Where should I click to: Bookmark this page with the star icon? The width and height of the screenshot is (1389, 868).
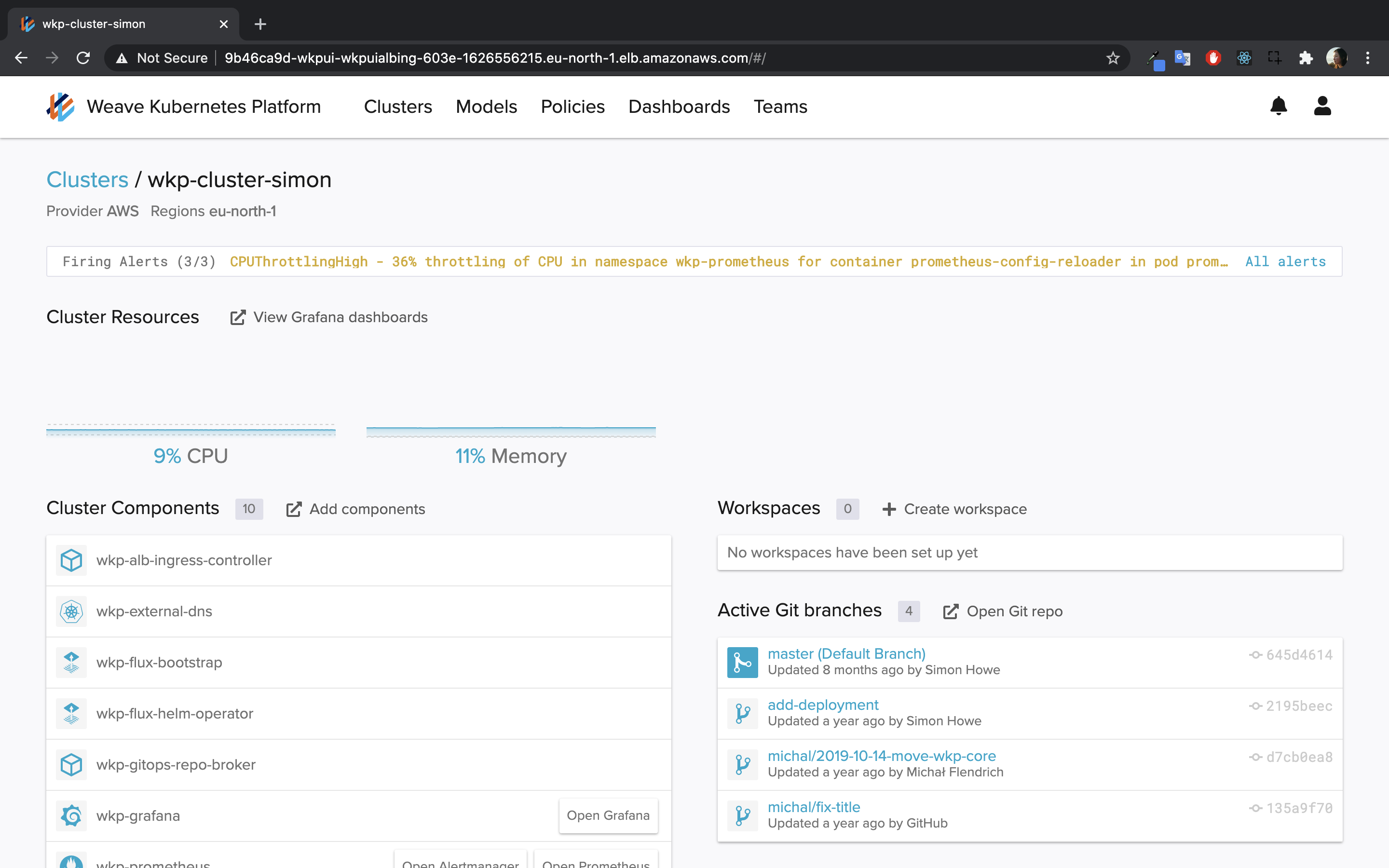coord(1113,58)
